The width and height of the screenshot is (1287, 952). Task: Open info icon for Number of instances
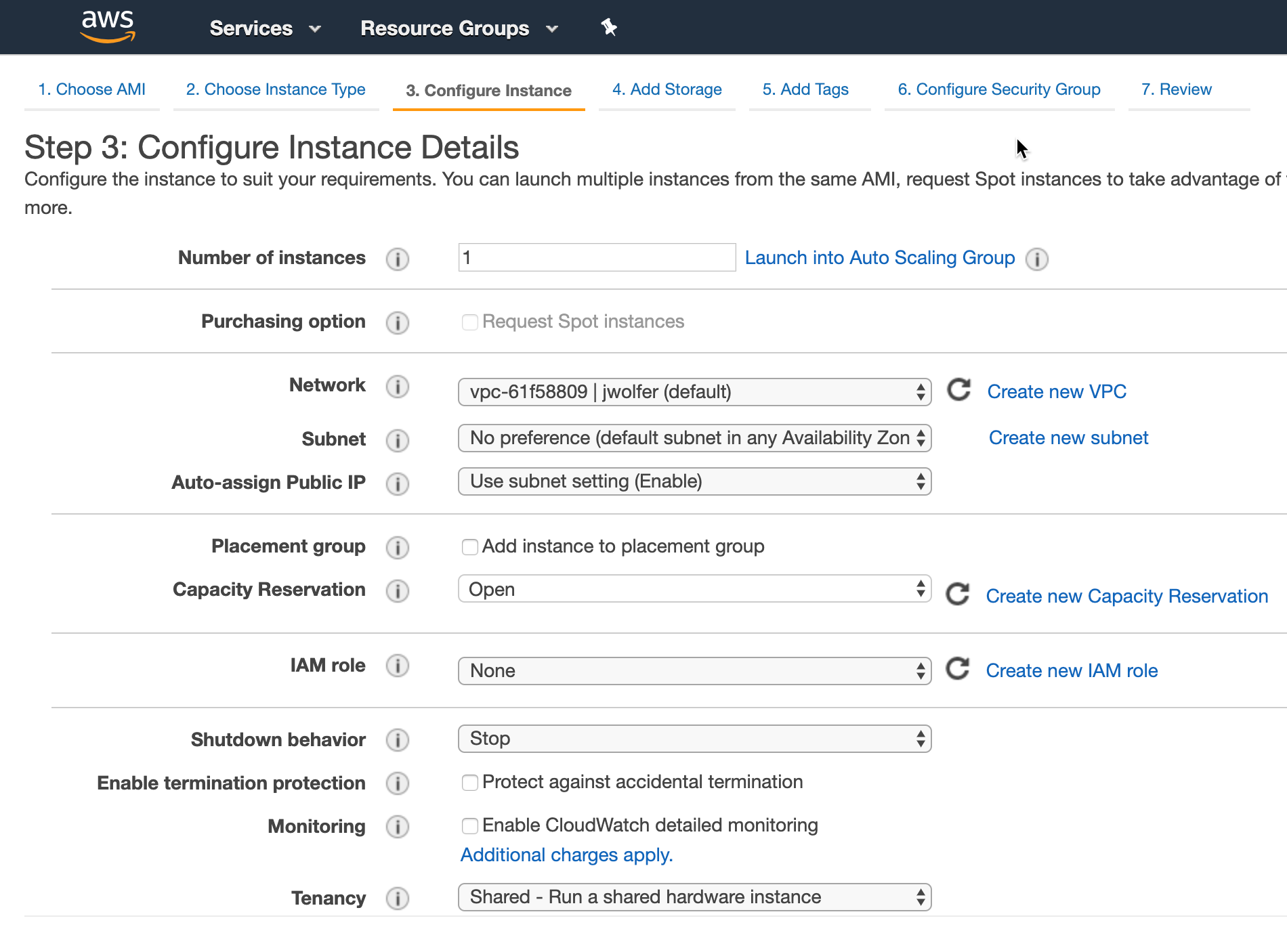pyautogui.click(x=398, y=259)
